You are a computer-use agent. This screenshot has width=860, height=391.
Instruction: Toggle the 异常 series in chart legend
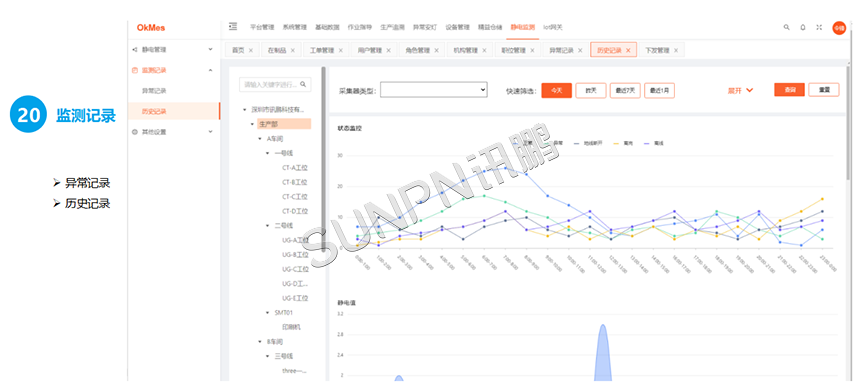click(x=554, y=143)
